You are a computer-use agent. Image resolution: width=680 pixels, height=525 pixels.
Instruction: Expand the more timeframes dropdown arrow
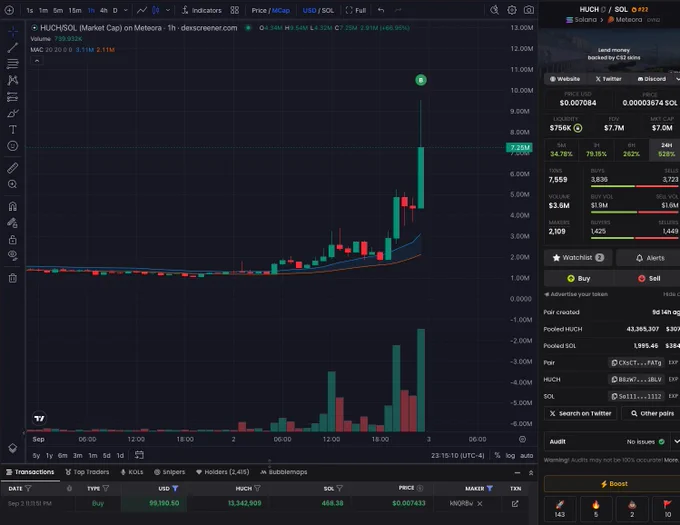(126, 10)
